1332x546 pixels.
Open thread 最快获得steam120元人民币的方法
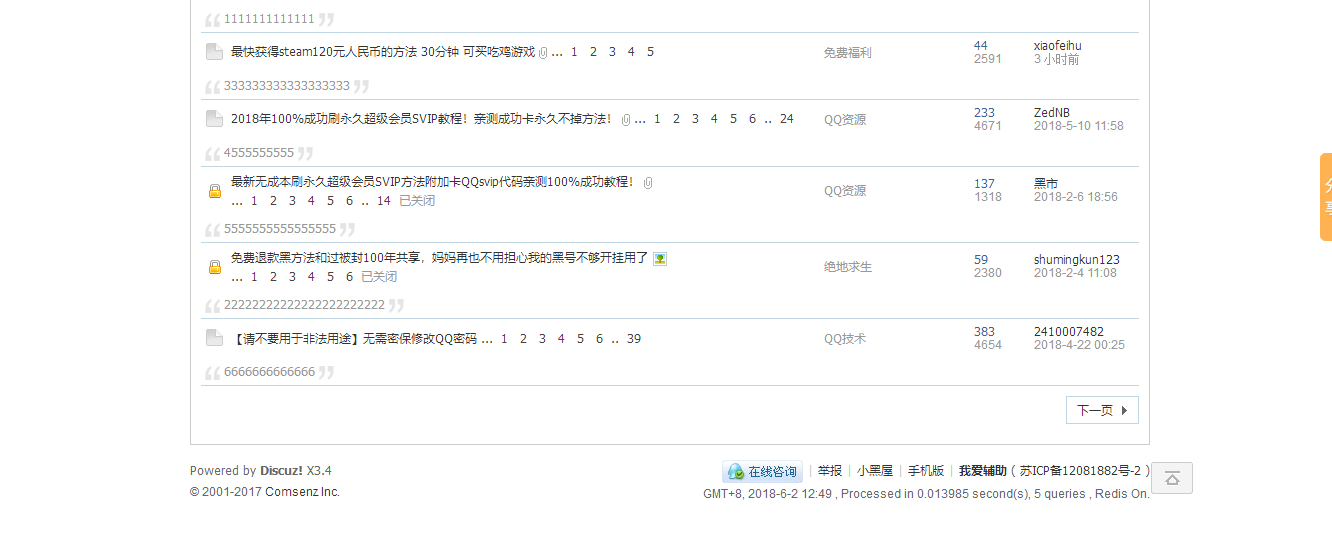click(383, 52)
